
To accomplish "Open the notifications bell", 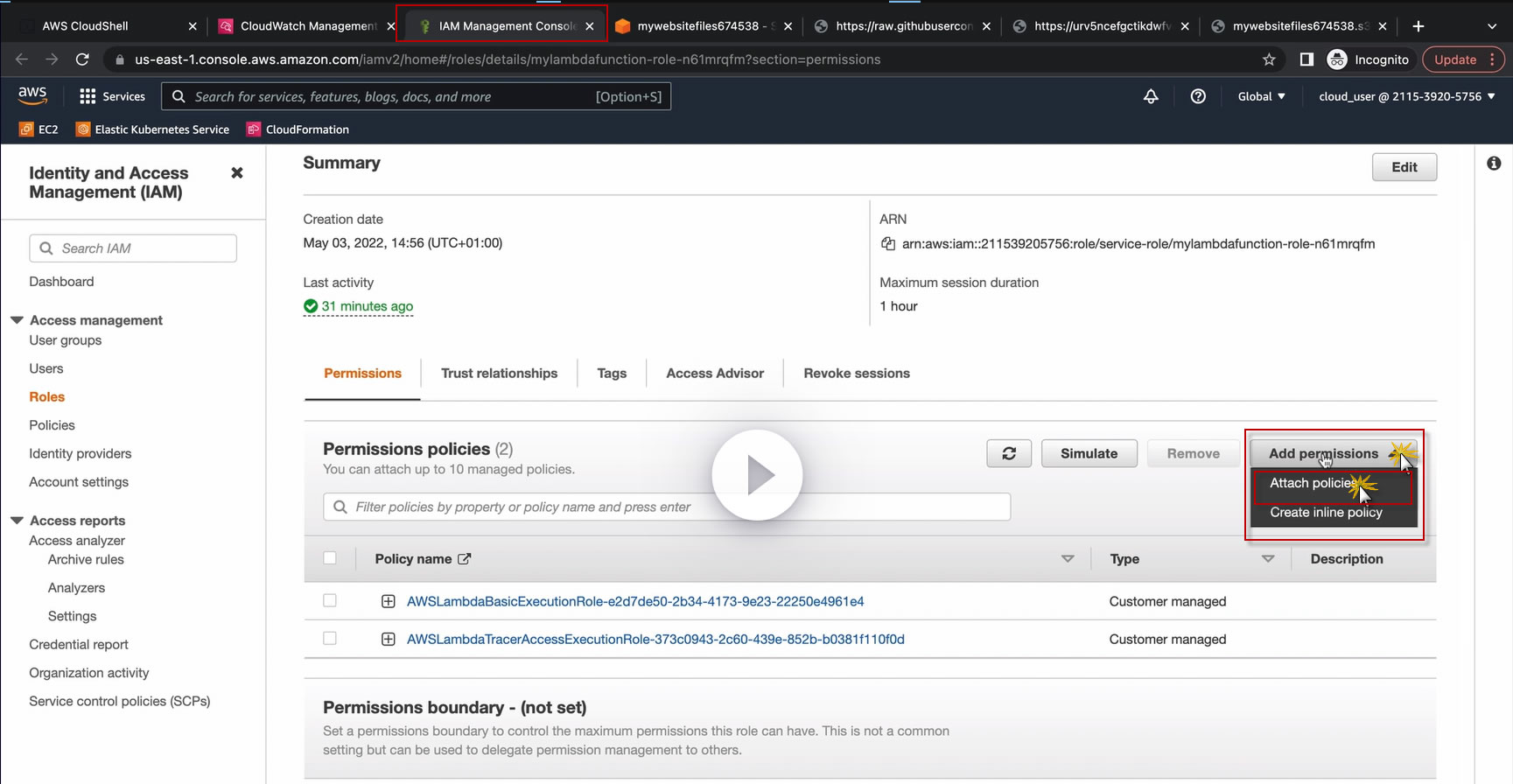I will (1151, 96).
